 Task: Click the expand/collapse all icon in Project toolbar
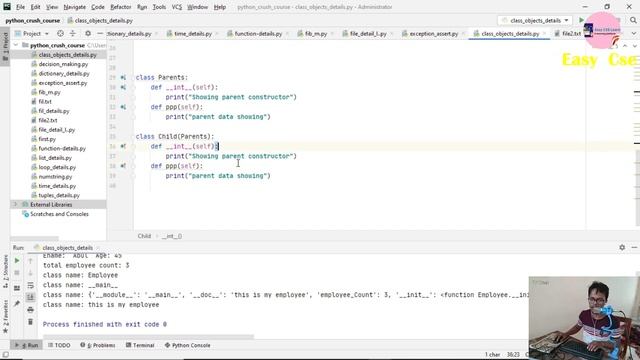click(x=73, y=33)
